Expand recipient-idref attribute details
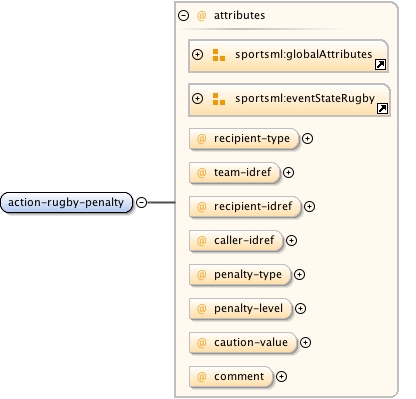 coord(309,206)
